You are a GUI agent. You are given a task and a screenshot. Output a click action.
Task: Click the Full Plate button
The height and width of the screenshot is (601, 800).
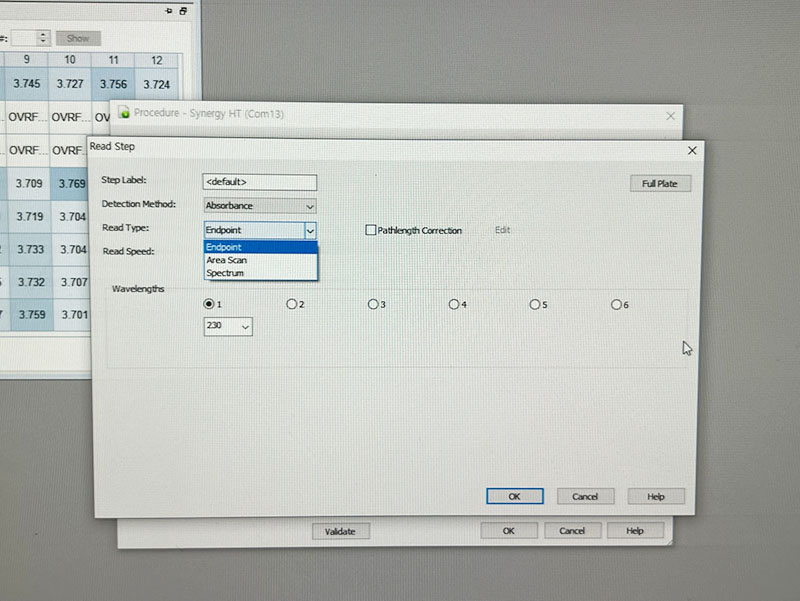click(659, 183)
